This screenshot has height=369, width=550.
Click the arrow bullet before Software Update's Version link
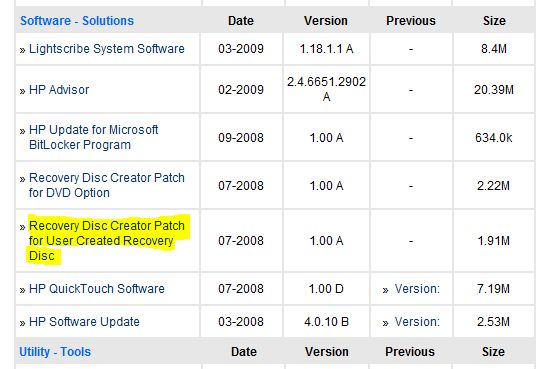point(385,323)
